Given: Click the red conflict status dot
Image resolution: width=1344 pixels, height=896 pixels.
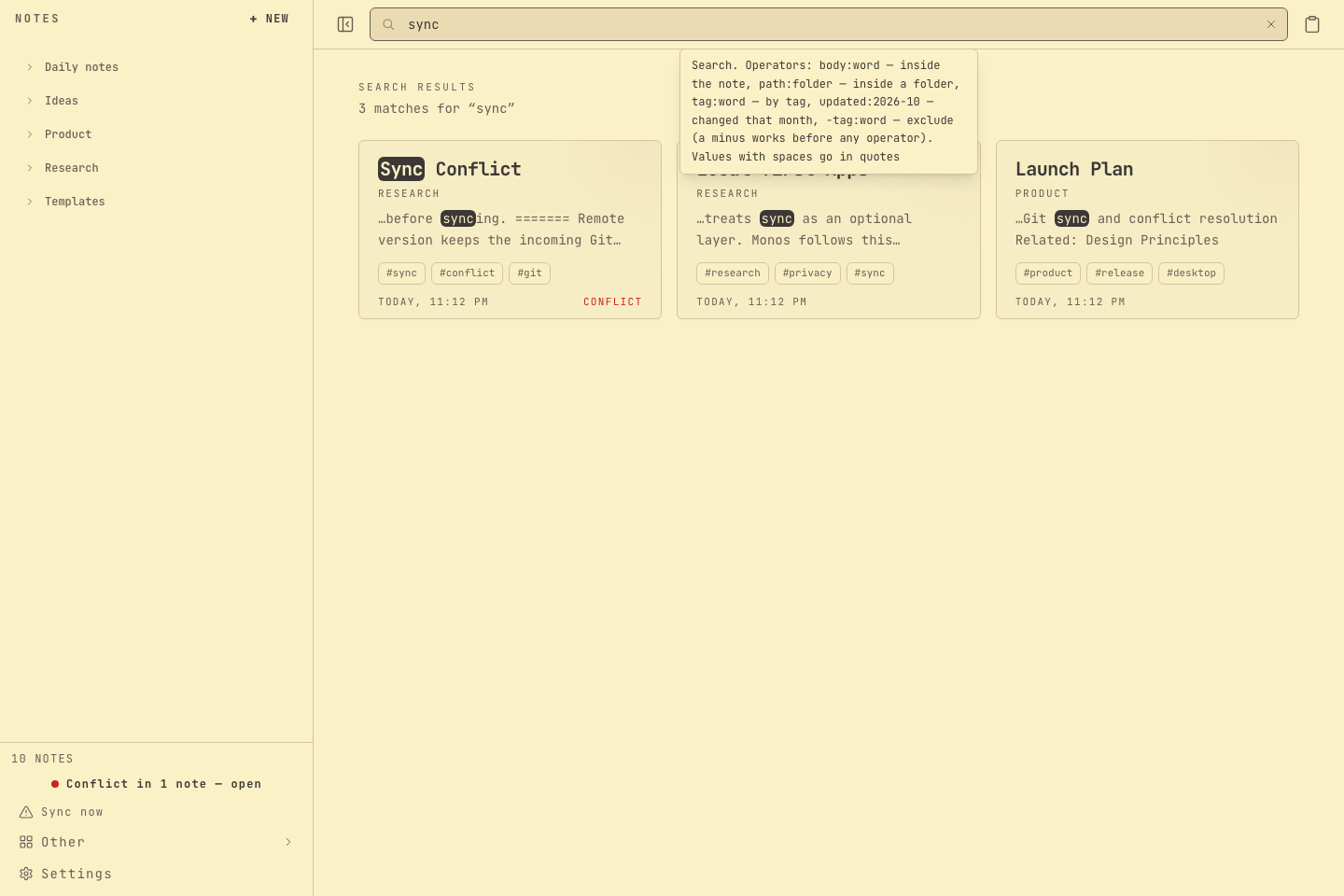Looking at the screenshot, I should (55, 784).
